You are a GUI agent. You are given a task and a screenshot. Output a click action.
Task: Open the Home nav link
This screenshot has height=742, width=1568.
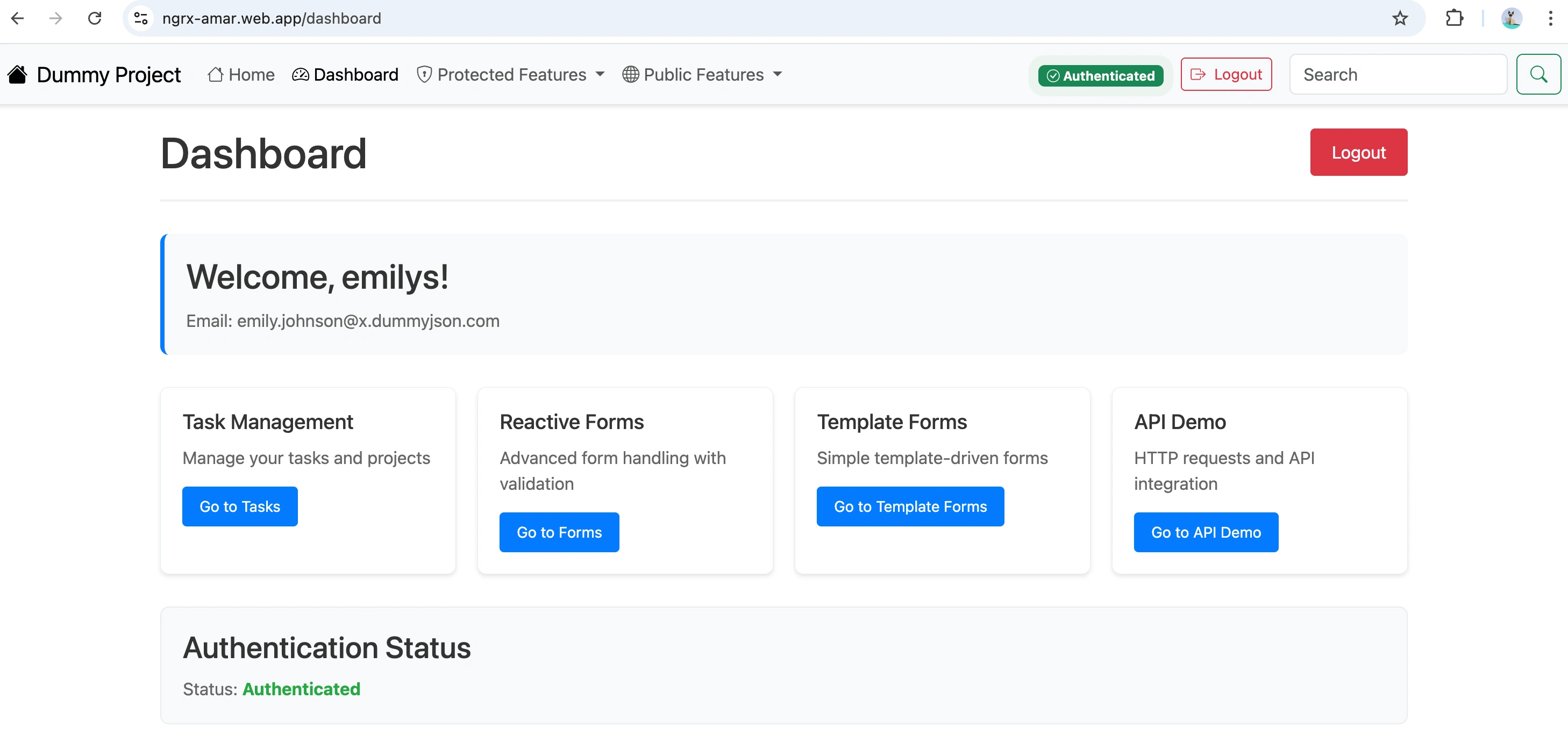[241, 74]
